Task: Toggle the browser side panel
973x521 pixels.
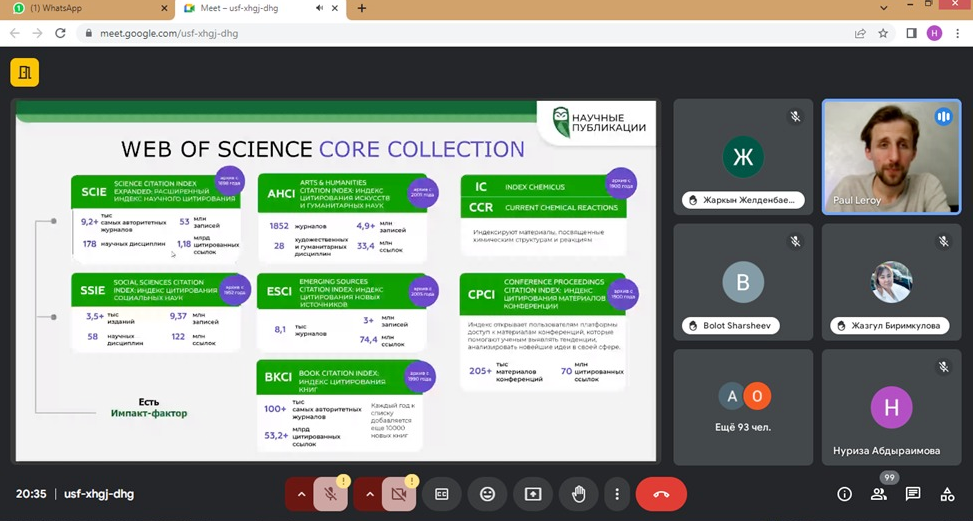Action: [912, 33]
